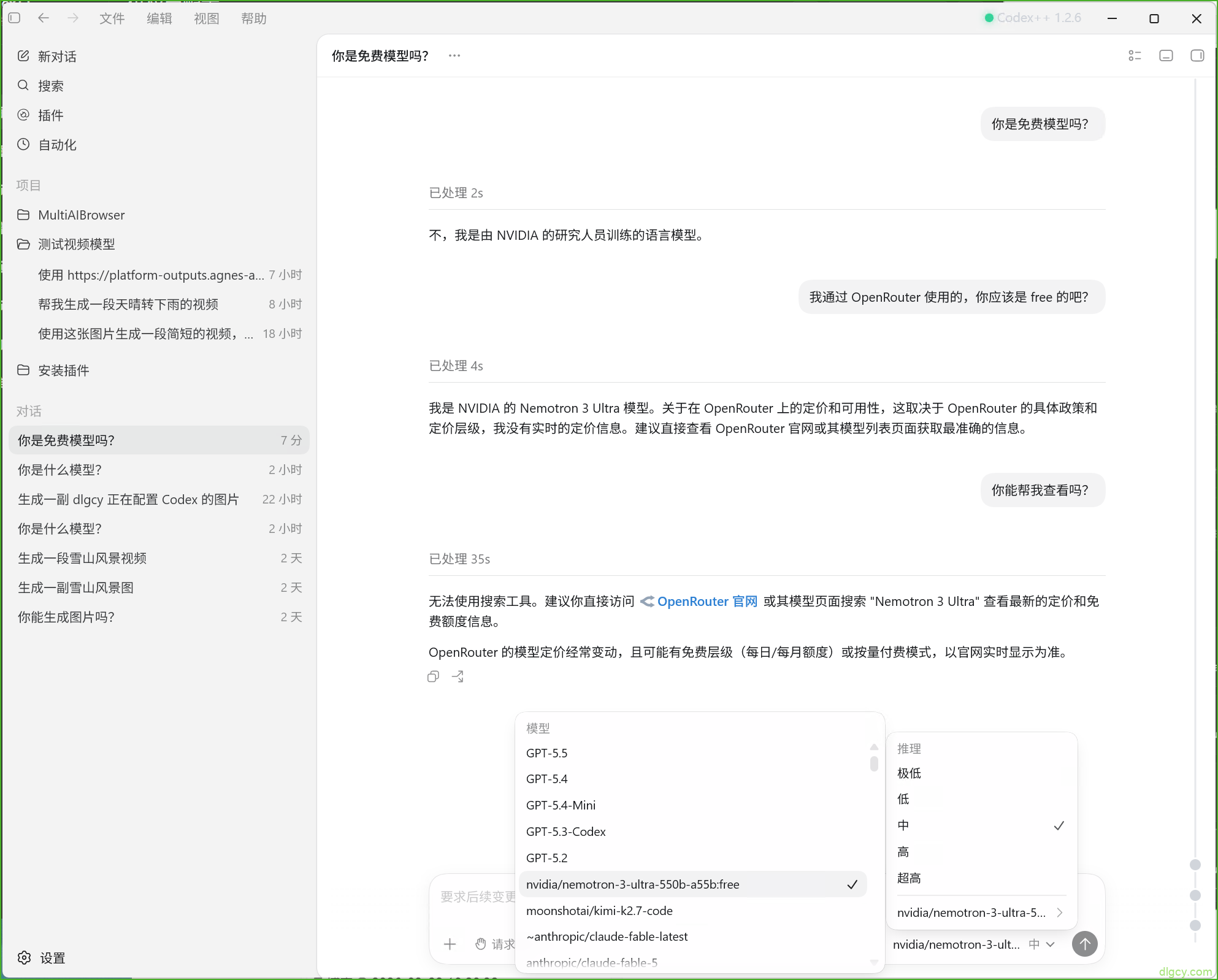Set reasoning level to 超高

click(x=981, y=878)
